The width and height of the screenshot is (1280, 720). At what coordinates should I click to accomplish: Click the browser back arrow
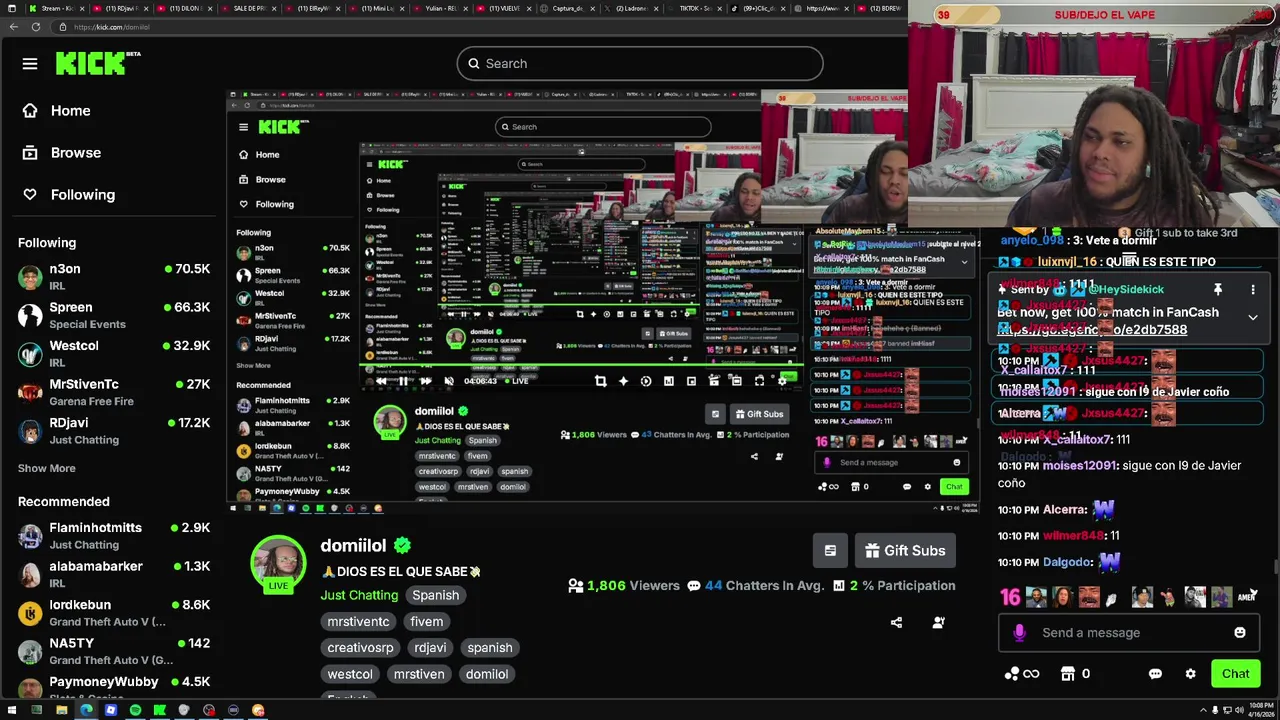[x=13, y=27]
